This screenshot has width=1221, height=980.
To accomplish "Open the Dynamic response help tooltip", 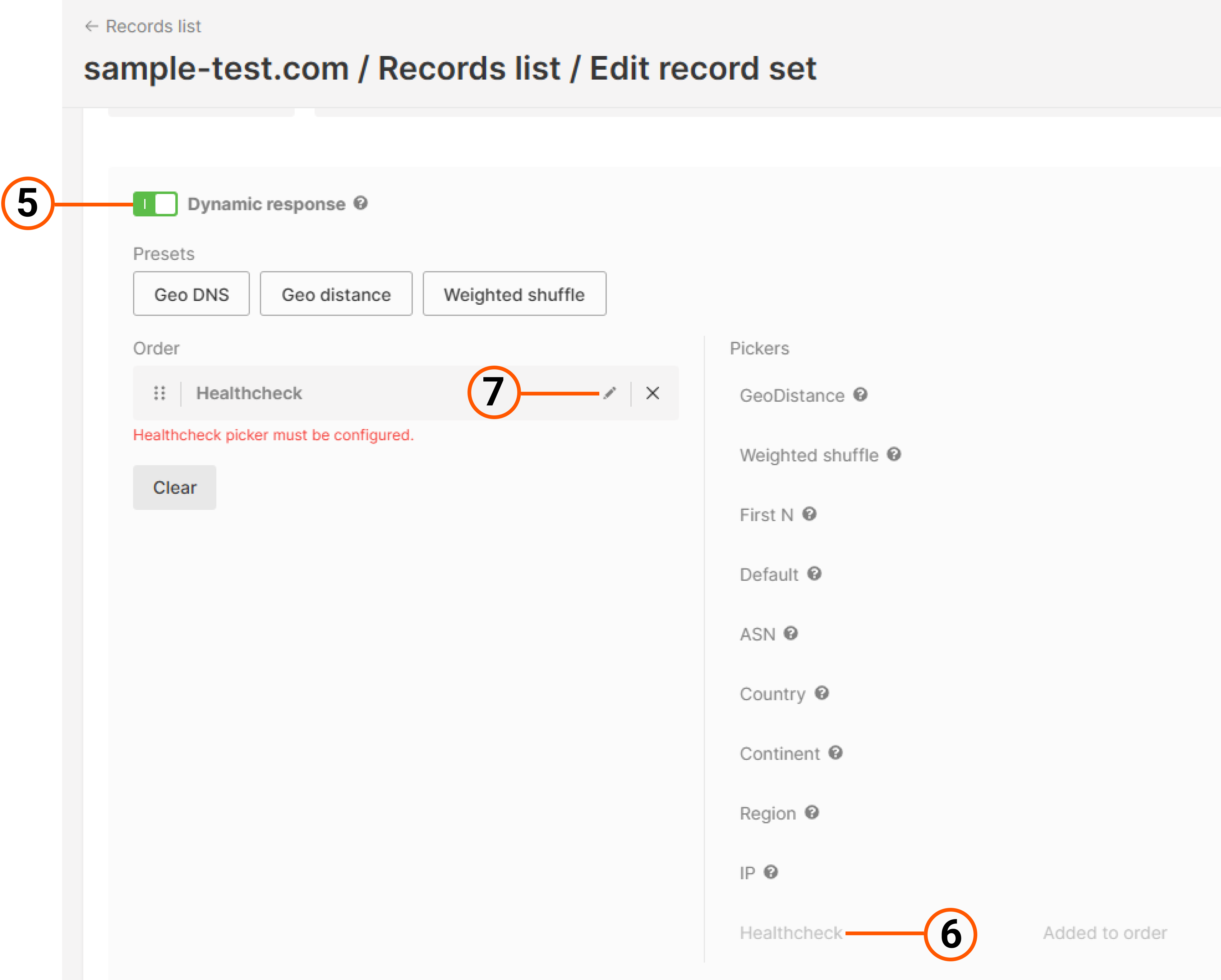I will click(361, 203).
